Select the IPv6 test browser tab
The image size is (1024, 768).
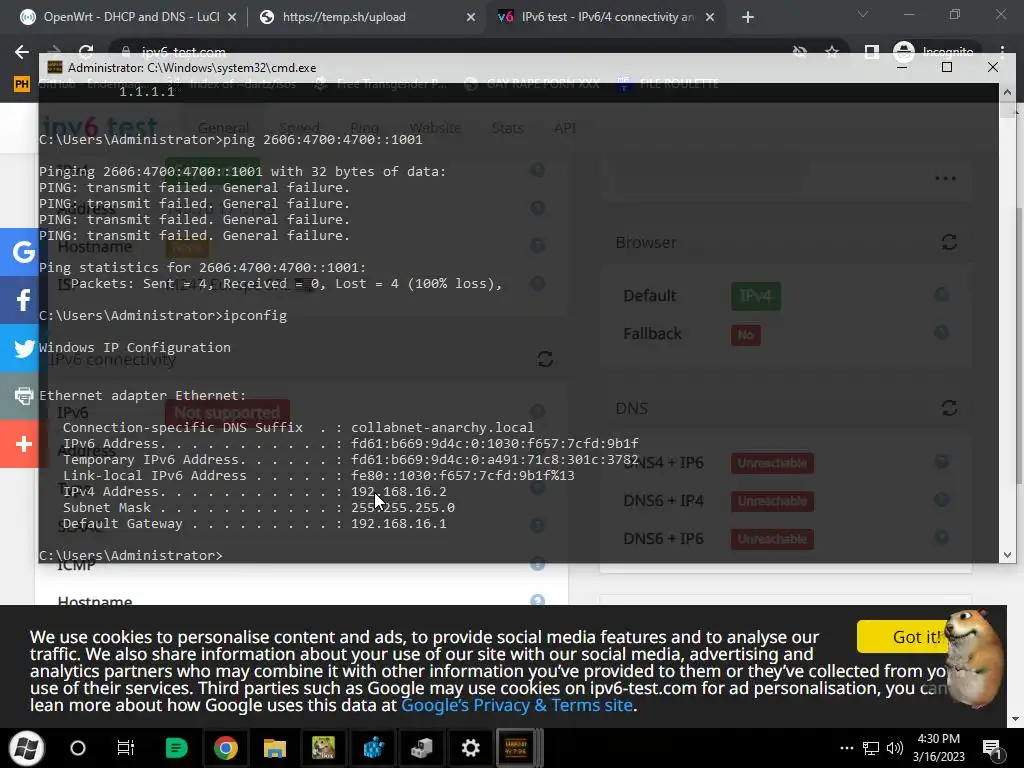[605, 17]
